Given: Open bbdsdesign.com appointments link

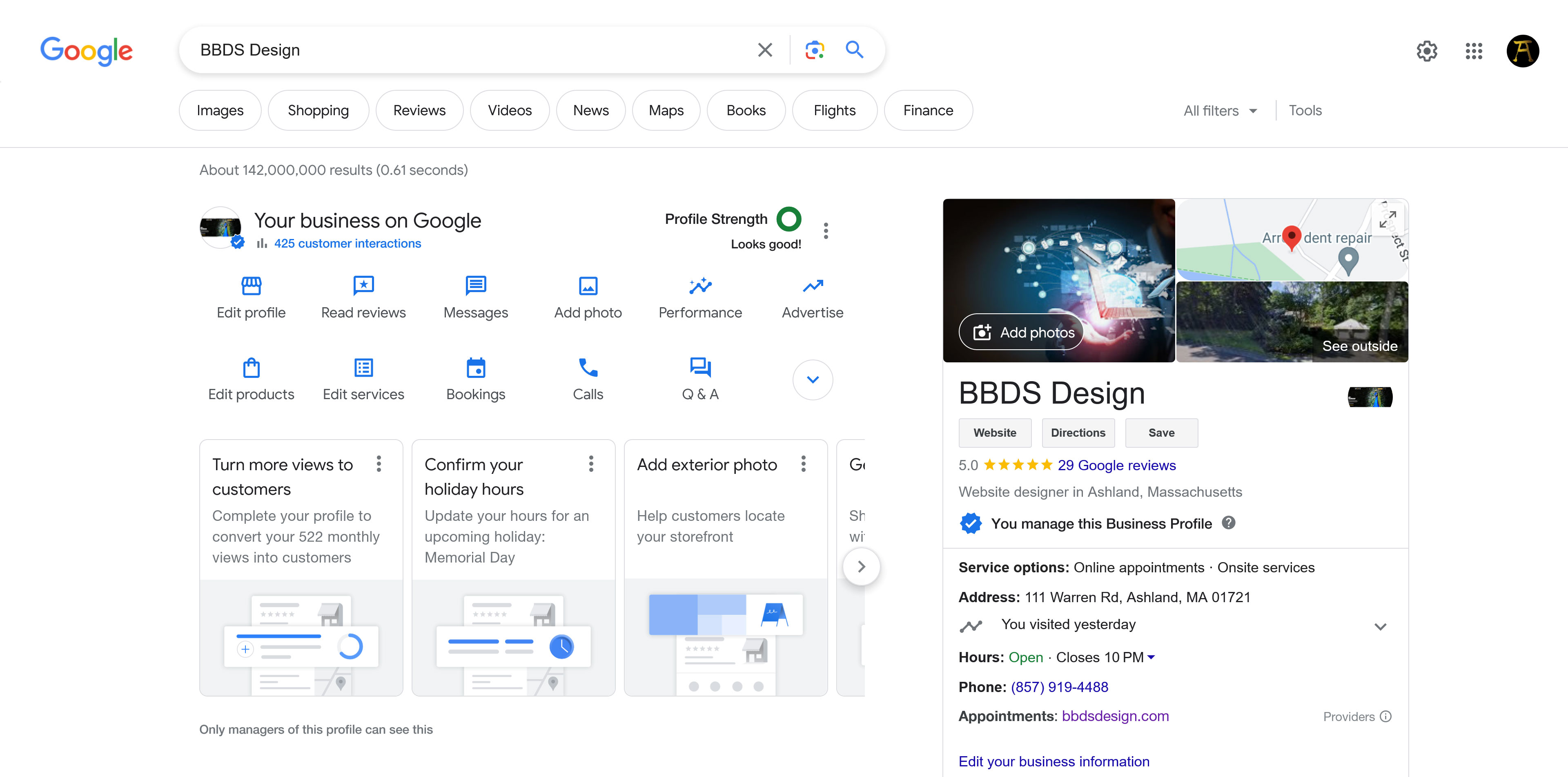Looking at the screenshot, I should click(1115, 716).
